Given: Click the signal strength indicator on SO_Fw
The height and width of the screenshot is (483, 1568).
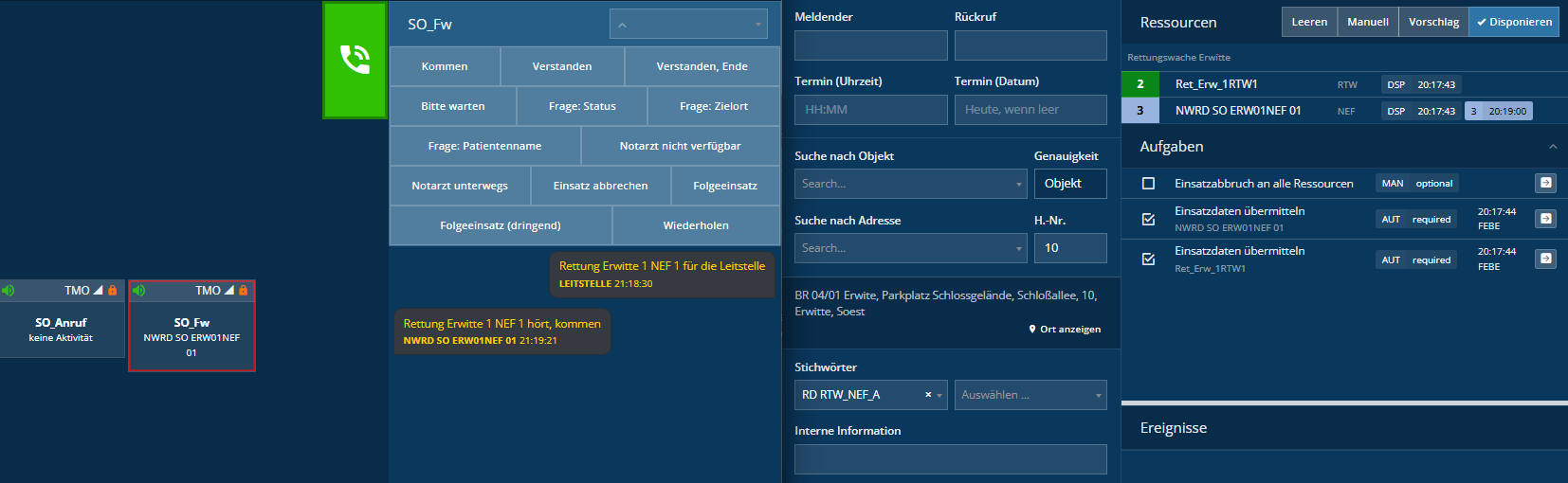Looking at the screenshot, I should [228, 291].
